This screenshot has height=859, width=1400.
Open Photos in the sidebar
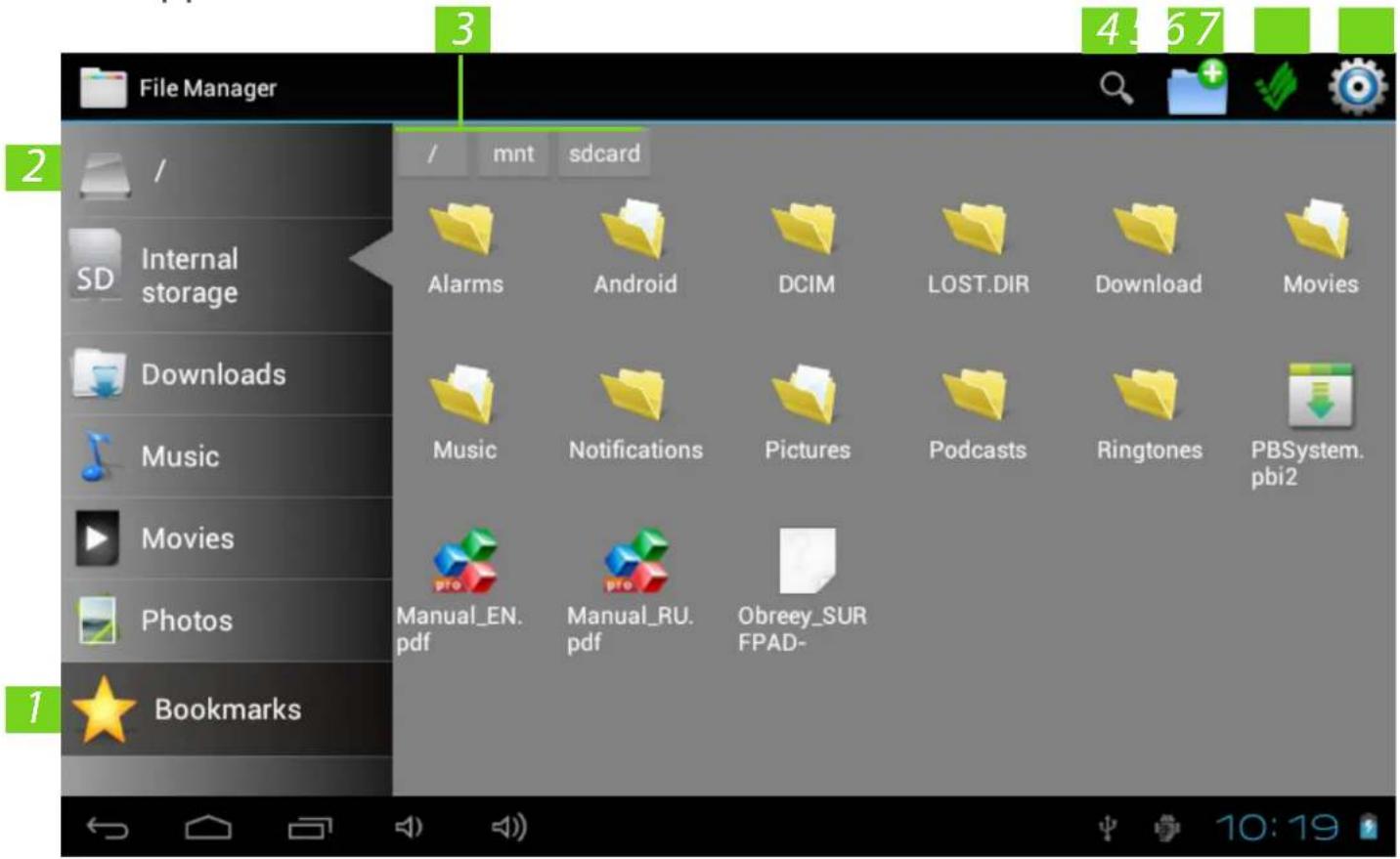[227, 621]
